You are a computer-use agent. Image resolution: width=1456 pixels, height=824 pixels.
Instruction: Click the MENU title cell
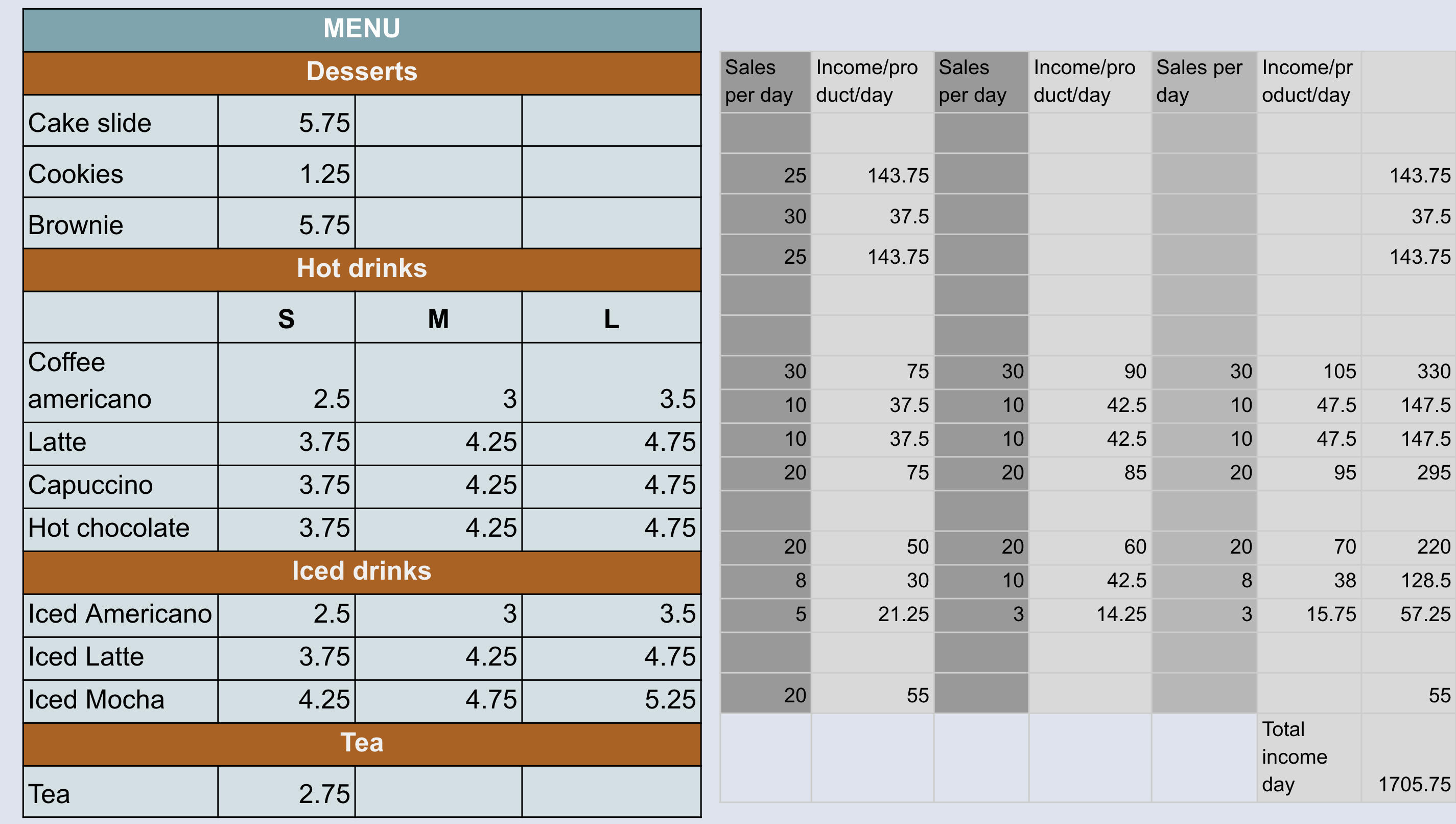pos(362,30)
